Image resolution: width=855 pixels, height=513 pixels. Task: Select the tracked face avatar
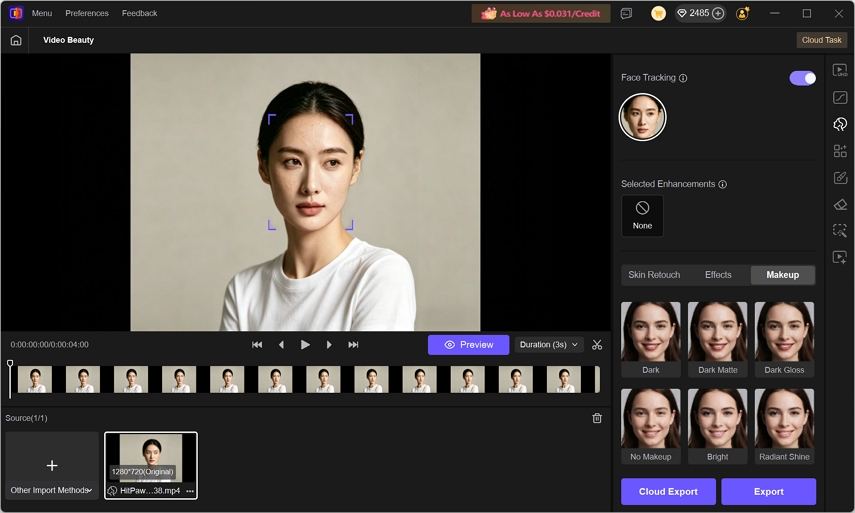642,117
